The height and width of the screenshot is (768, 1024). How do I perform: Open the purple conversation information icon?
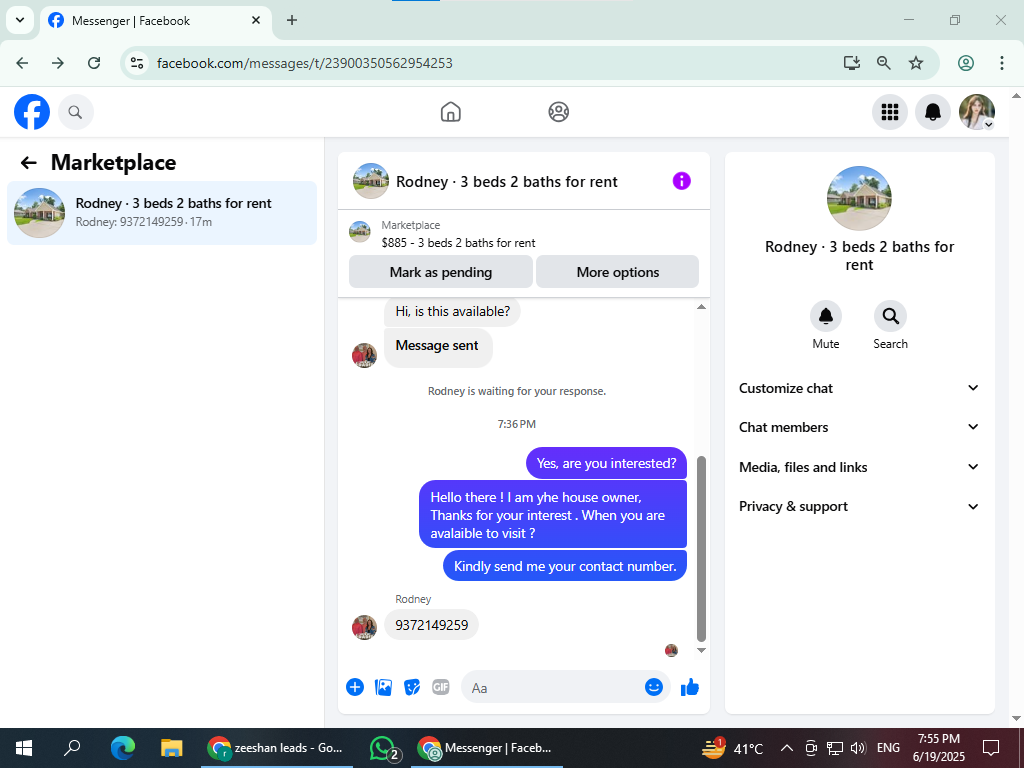point(681,181)
